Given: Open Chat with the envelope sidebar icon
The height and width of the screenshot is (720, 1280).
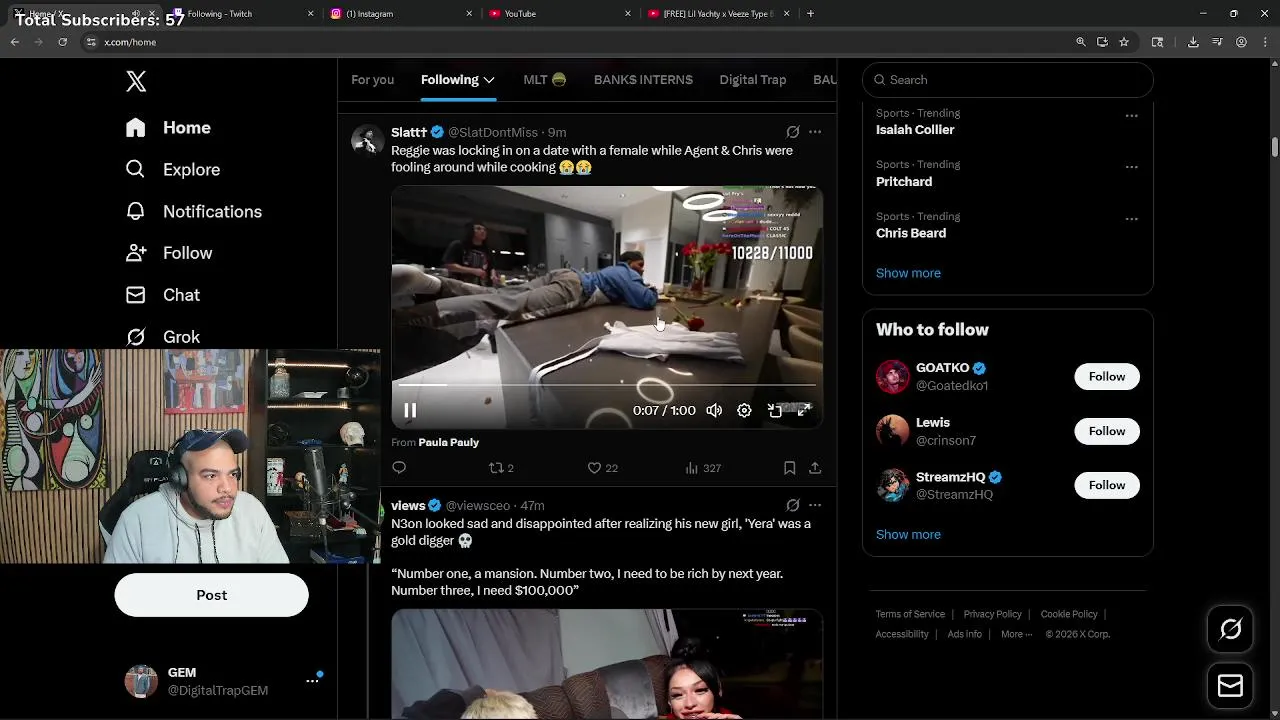Looking at the screenshot, I should (163, 296).
